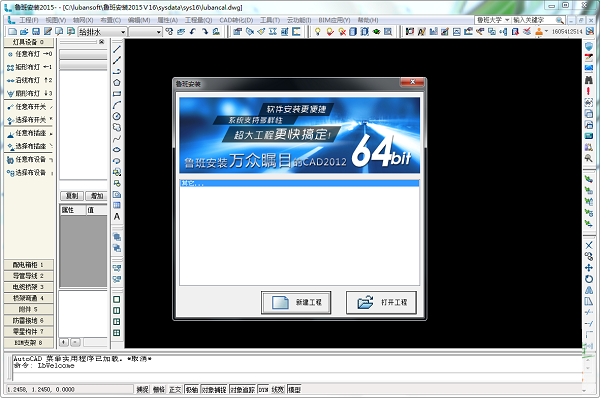Click the 新建工程 button in the dialog
Image resolution: width=600 pixels, height=398 pixels.
pos(296,302)
